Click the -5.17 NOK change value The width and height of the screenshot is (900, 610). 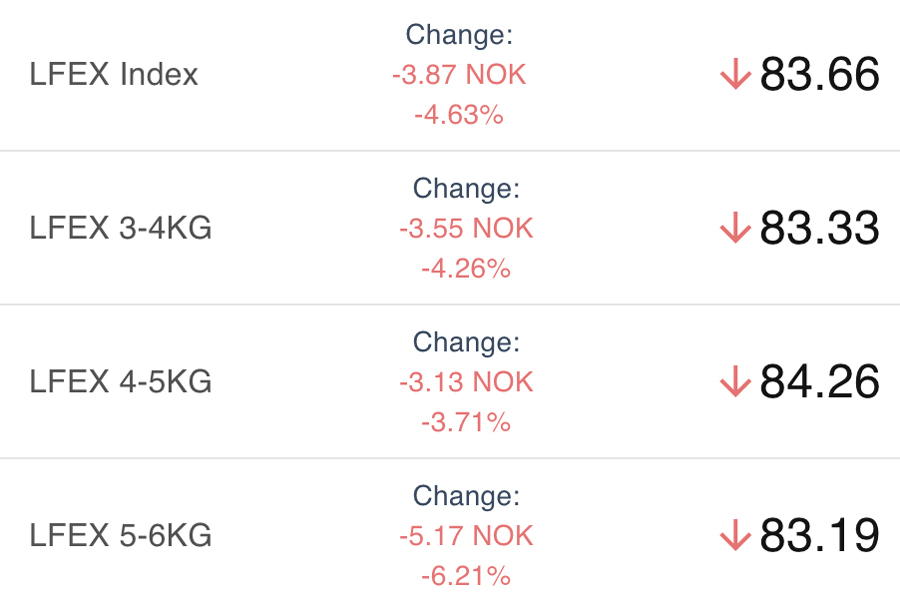466,536
